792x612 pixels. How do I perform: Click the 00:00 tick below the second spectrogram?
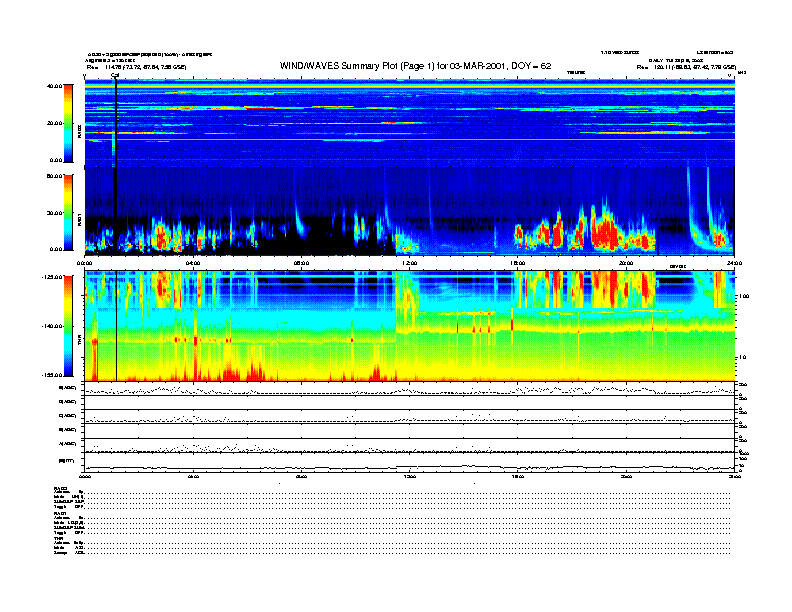coord(84,263)
